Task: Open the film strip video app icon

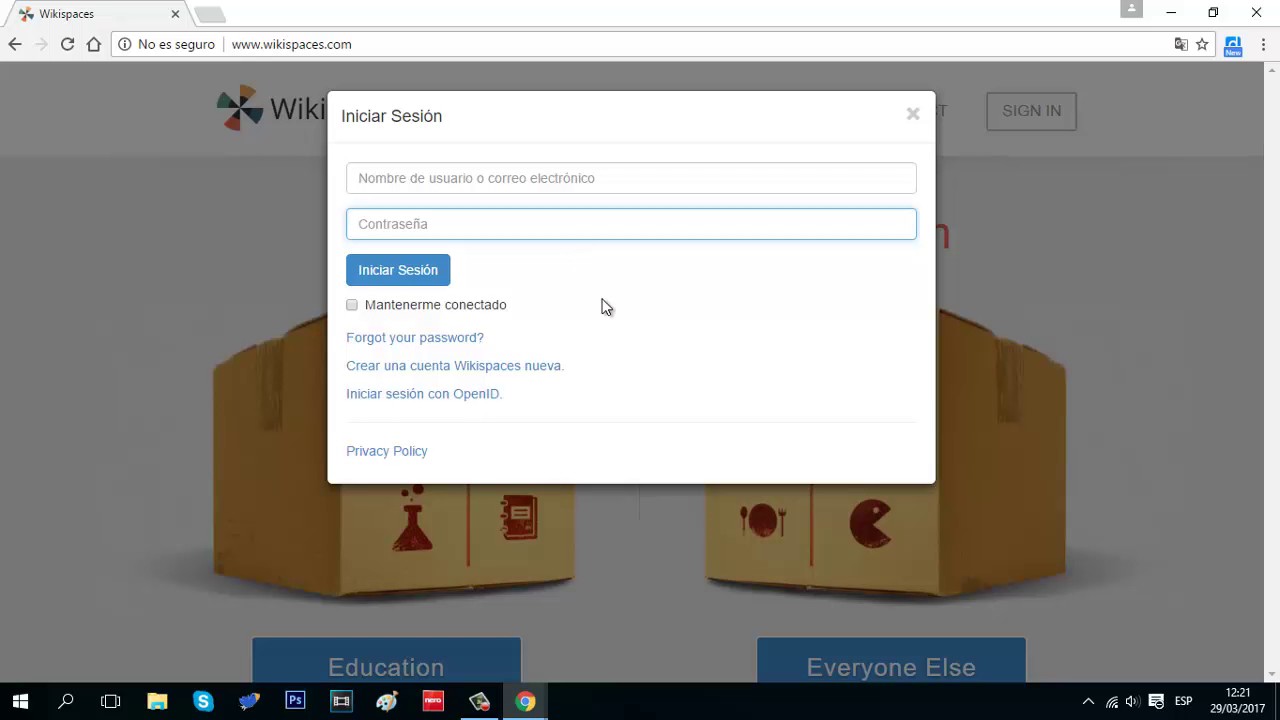Action: 341,701
